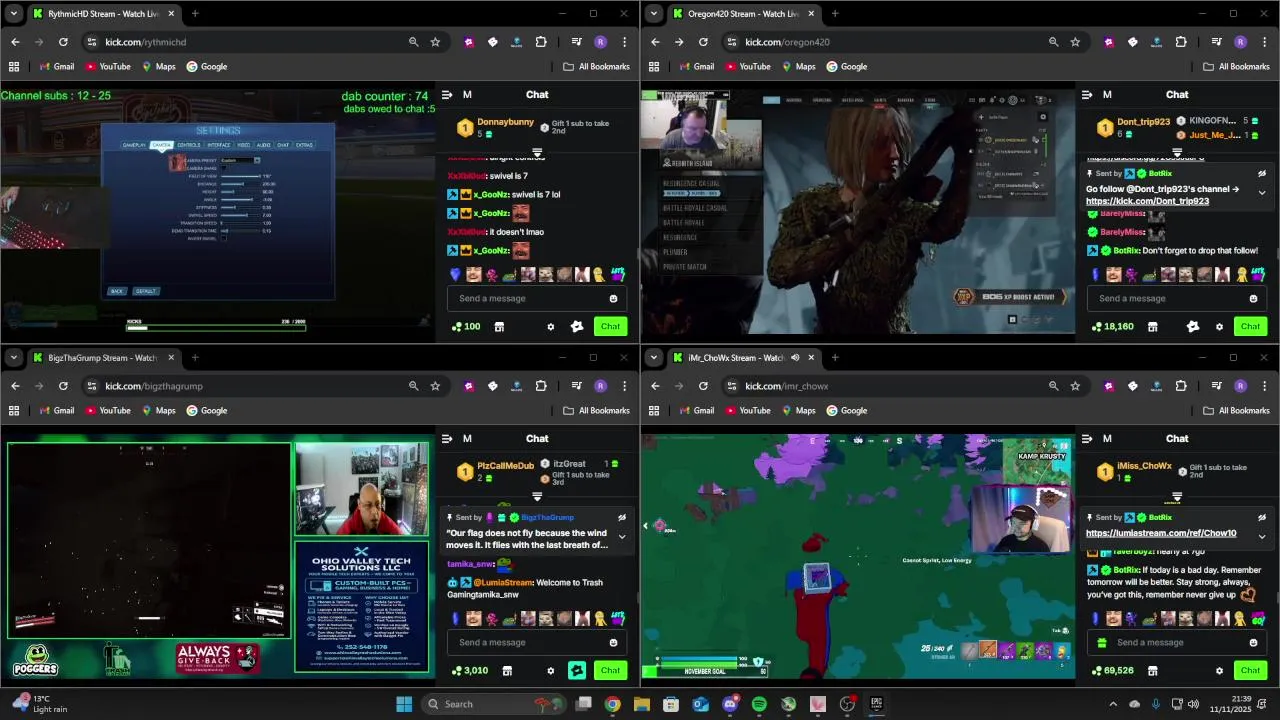Image resolution: width=1280 pixels, height=720 pixels.
Task: Open gift sub icon in iMr_ChoWx message box
Action: point(1102,643)
